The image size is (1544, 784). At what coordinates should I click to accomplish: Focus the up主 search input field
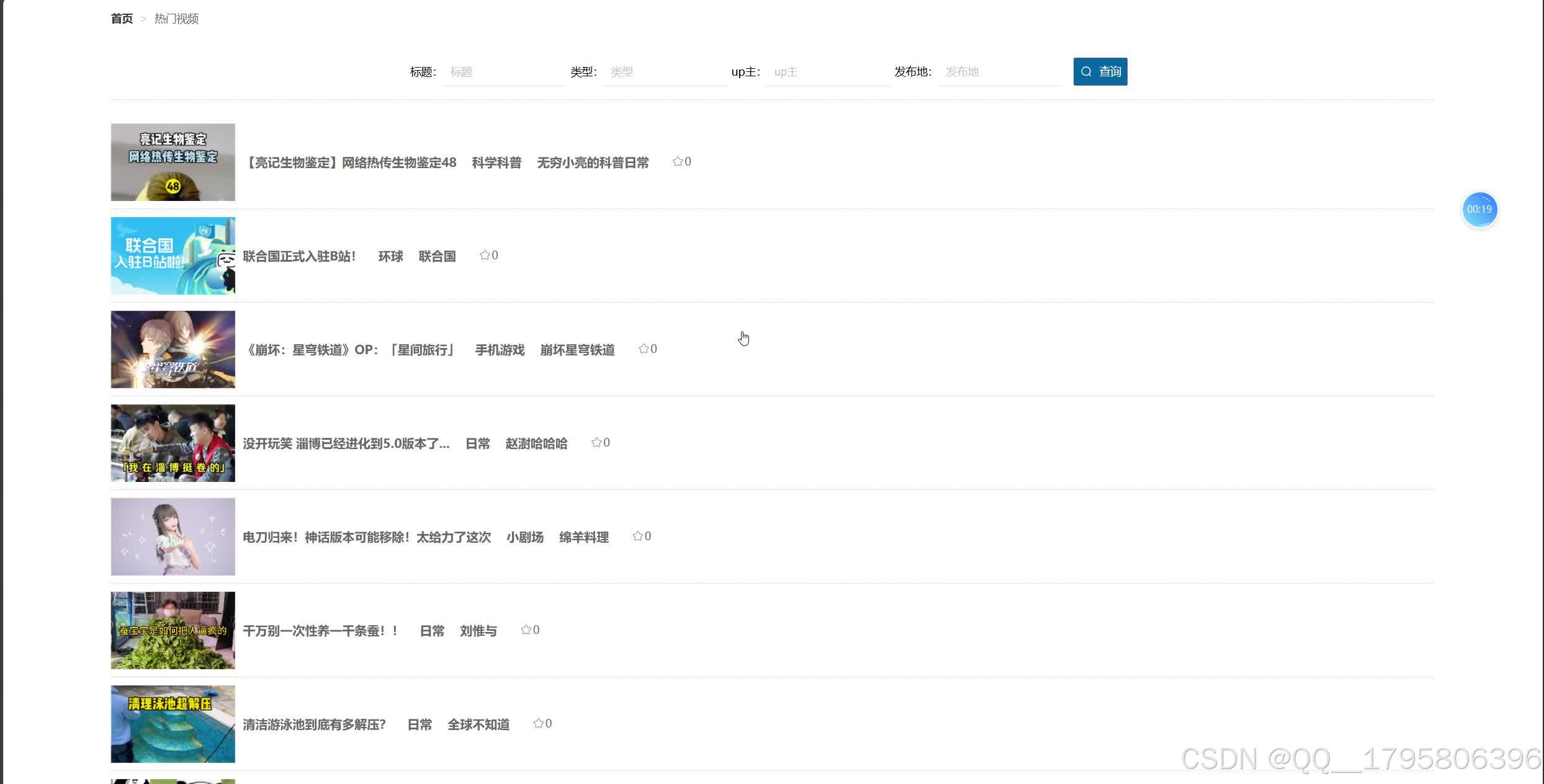pyautogui.click(x=828, y=71)
